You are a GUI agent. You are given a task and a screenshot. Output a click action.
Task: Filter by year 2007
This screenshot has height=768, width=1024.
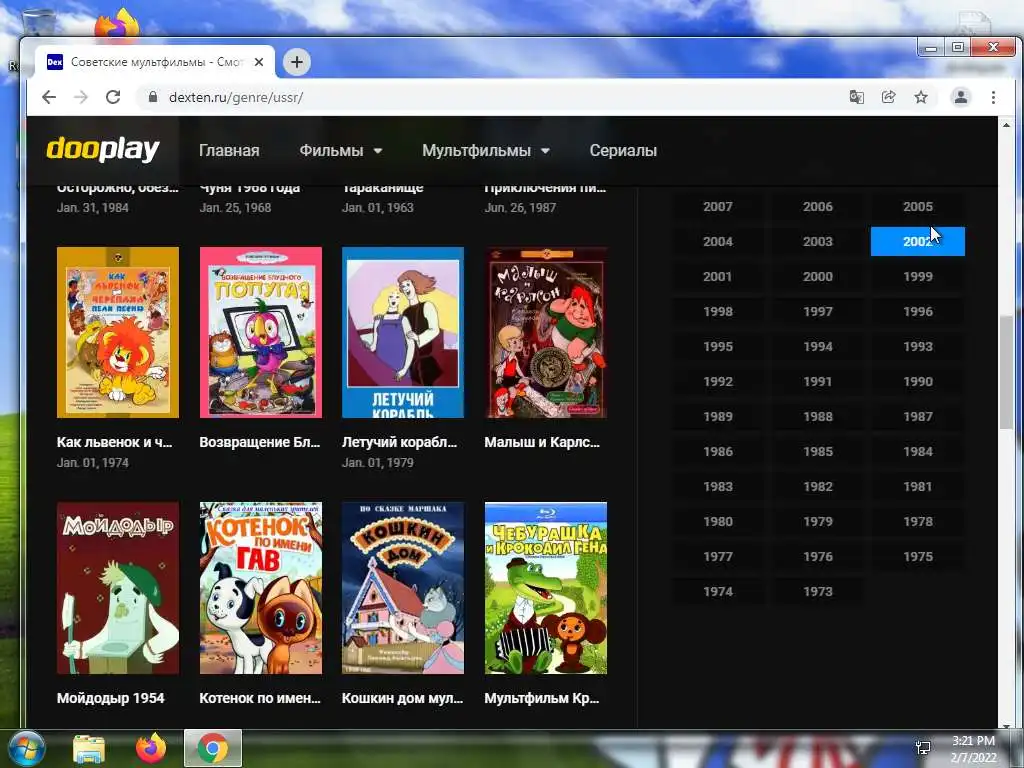(718, 206)
